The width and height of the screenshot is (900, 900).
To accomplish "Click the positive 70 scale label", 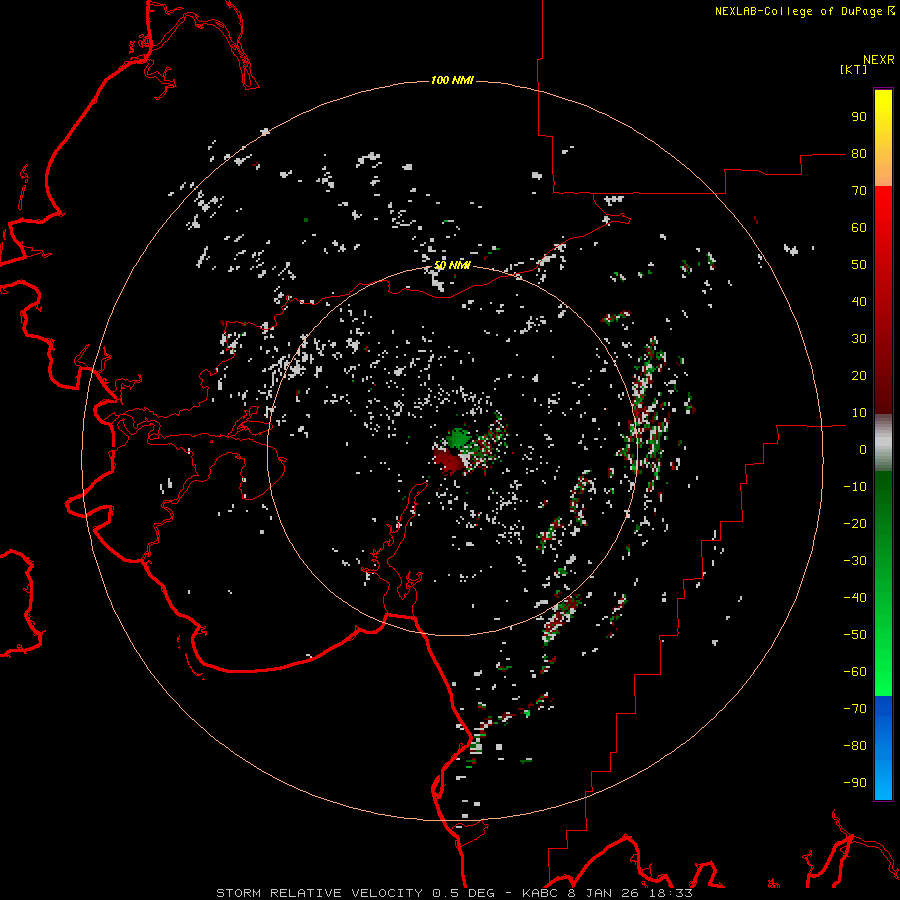I will click(859, 191).
